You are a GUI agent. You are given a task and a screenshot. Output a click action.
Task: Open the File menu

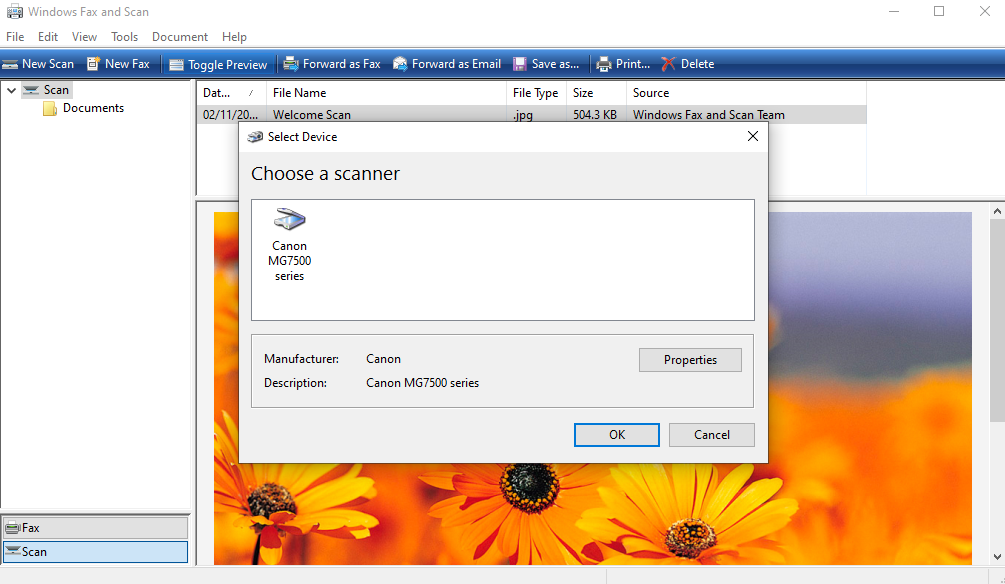15,37
